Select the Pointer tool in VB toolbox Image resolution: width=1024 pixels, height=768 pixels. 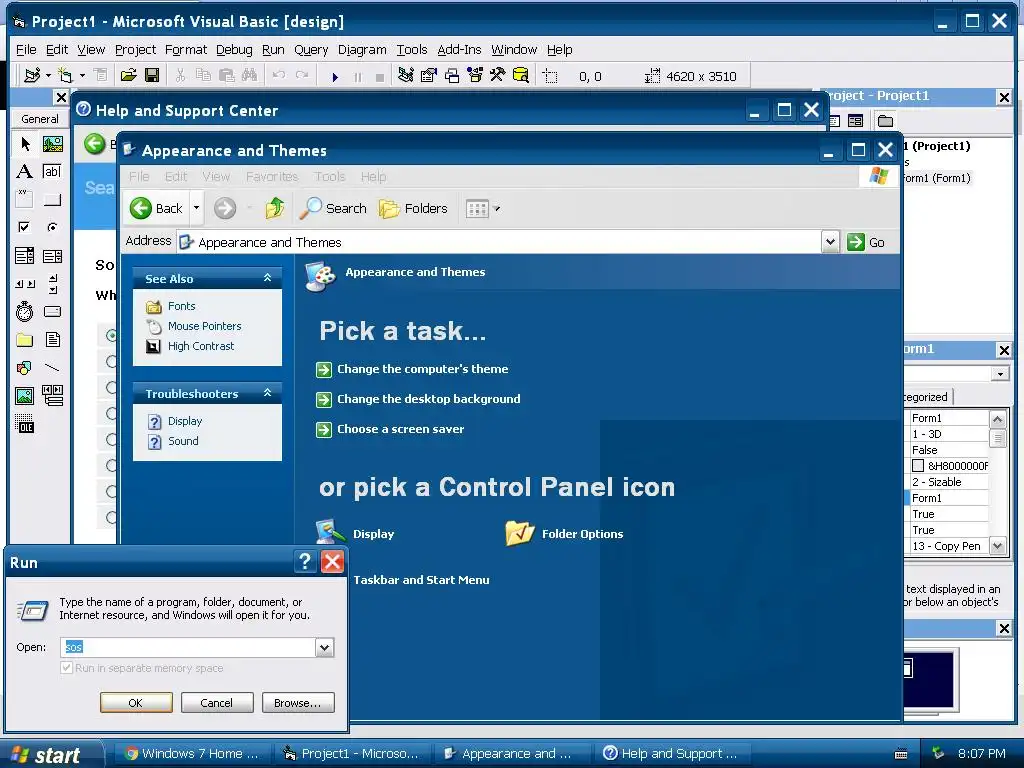tap(25, 144)
